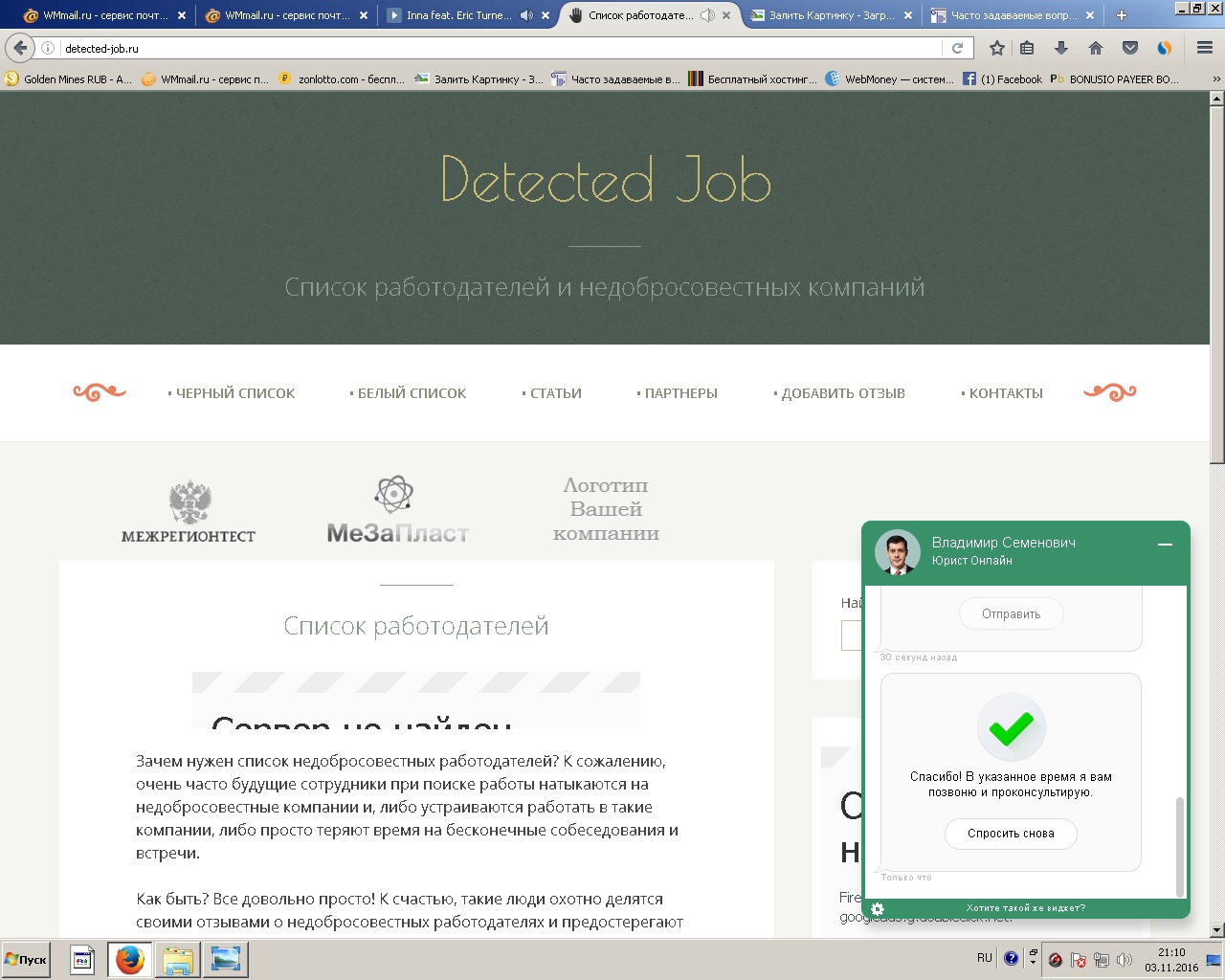Open the Golden Mines RUB bookmark

[69, 79]
